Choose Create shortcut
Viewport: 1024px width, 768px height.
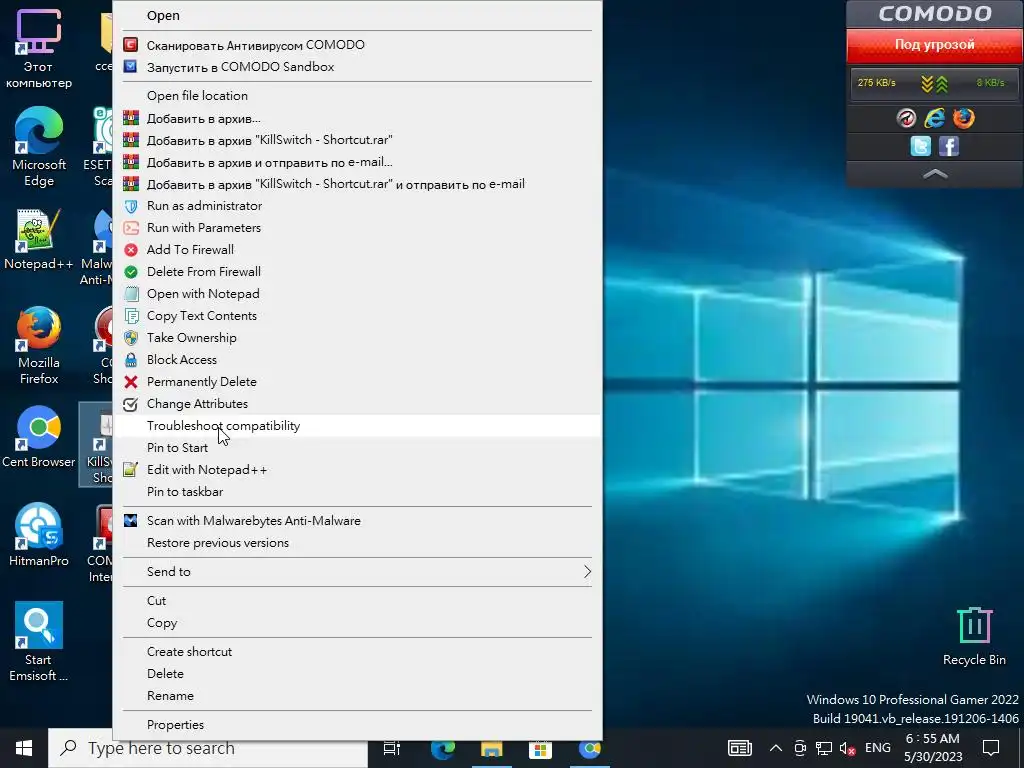pos(357,652)
